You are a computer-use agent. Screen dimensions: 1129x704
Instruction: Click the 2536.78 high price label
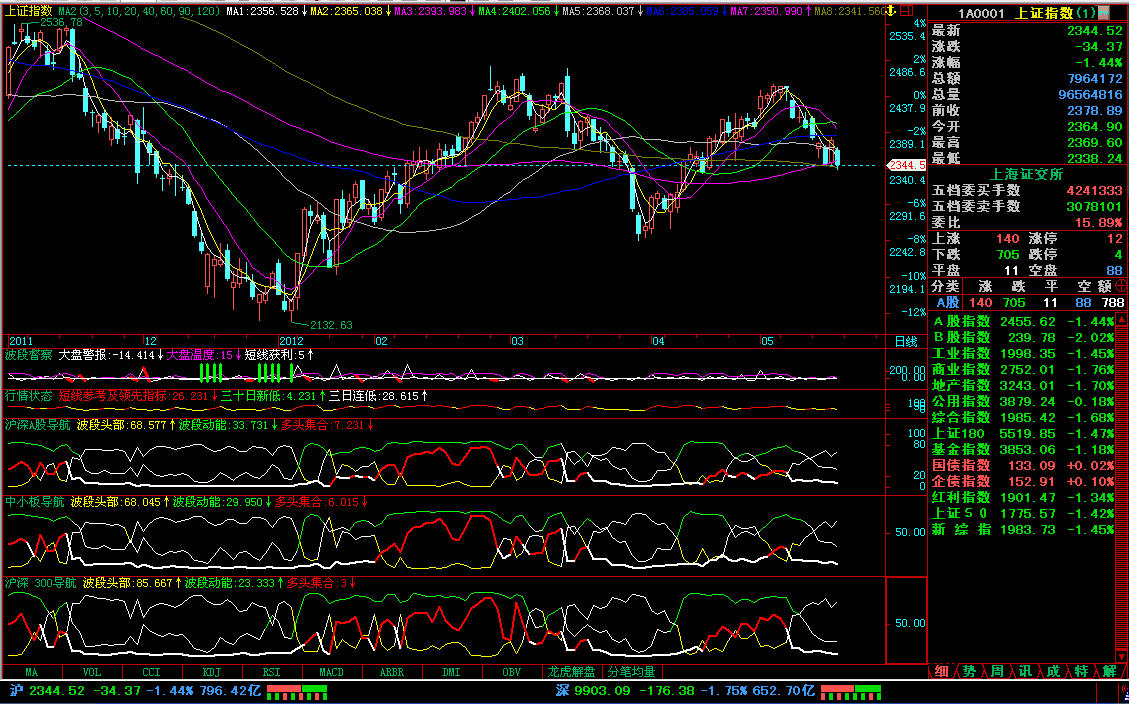60,22
